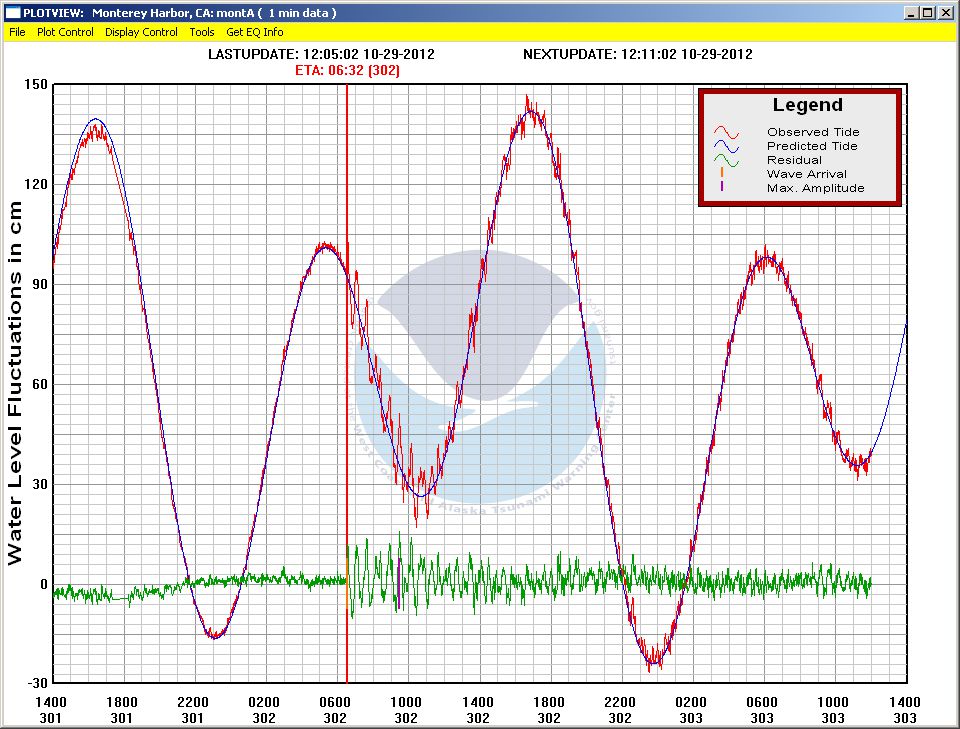This screenshot has width=960, height=729.
Task: Click the purple Max. Amplitude legend marker
Action: [722, 188]
